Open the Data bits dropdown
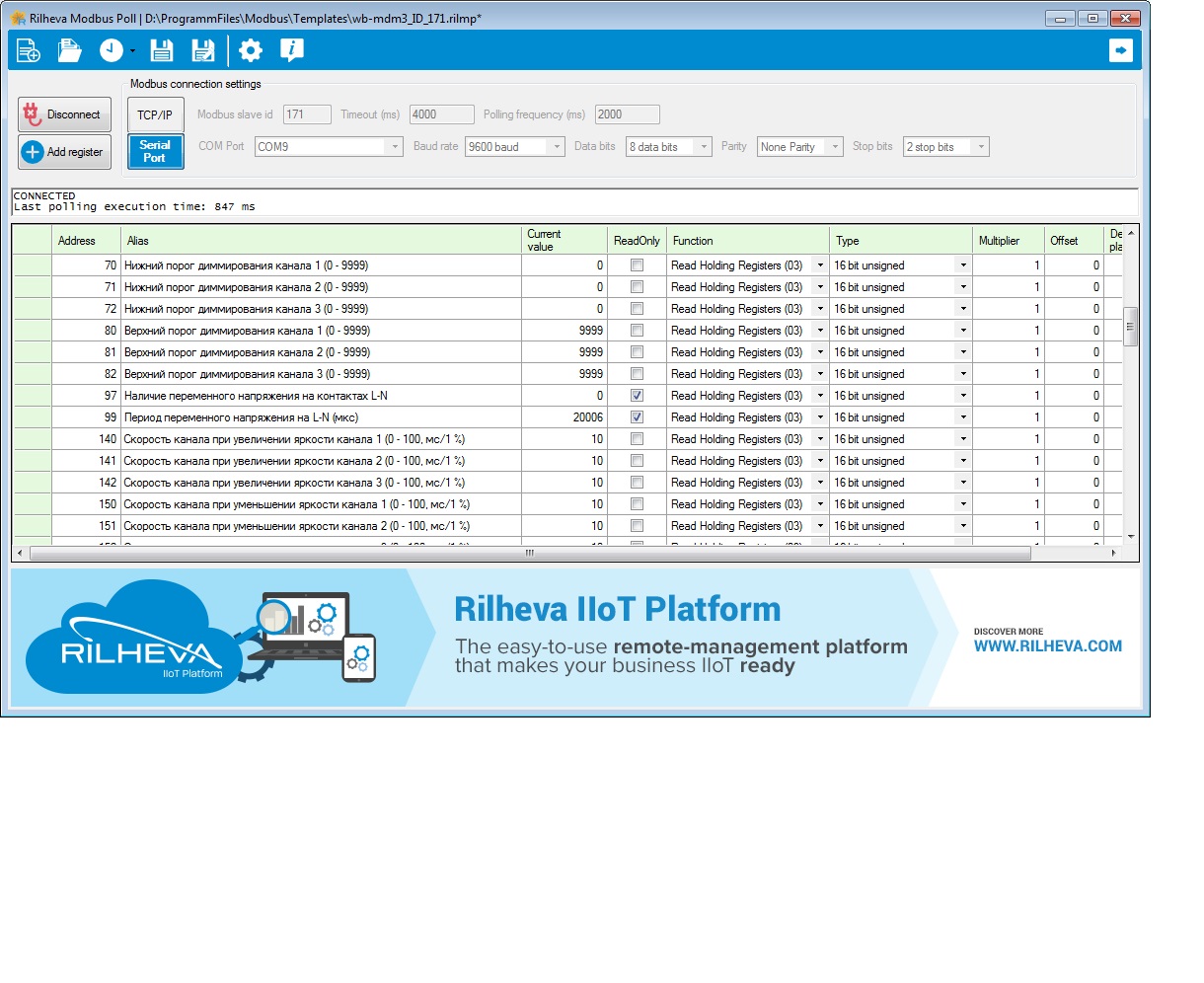The height and width of the screenshot is (983, 1204). point(669,147)
